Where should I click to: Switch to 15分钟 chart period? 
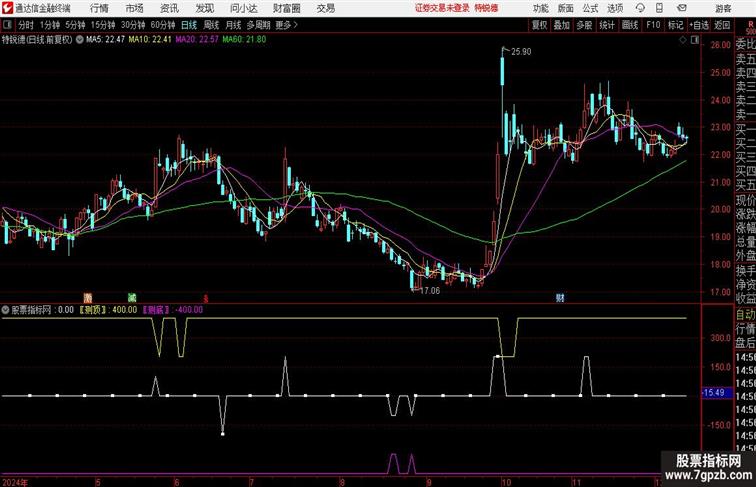click(x=103, y=25)
